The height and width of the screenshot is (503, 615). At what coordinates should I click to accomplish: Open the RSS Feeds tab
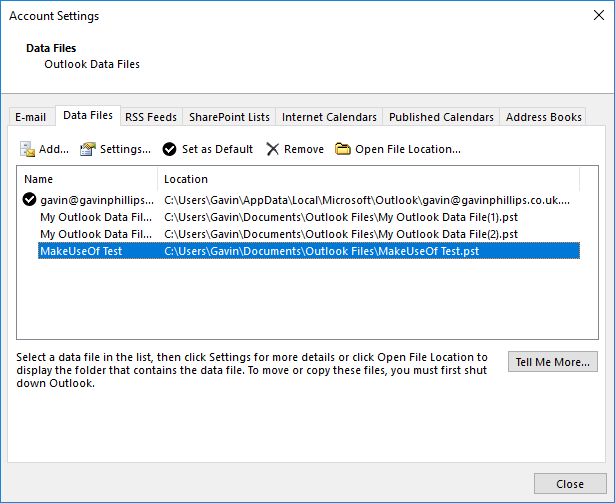pyautogui.click(x=149, y=117)
